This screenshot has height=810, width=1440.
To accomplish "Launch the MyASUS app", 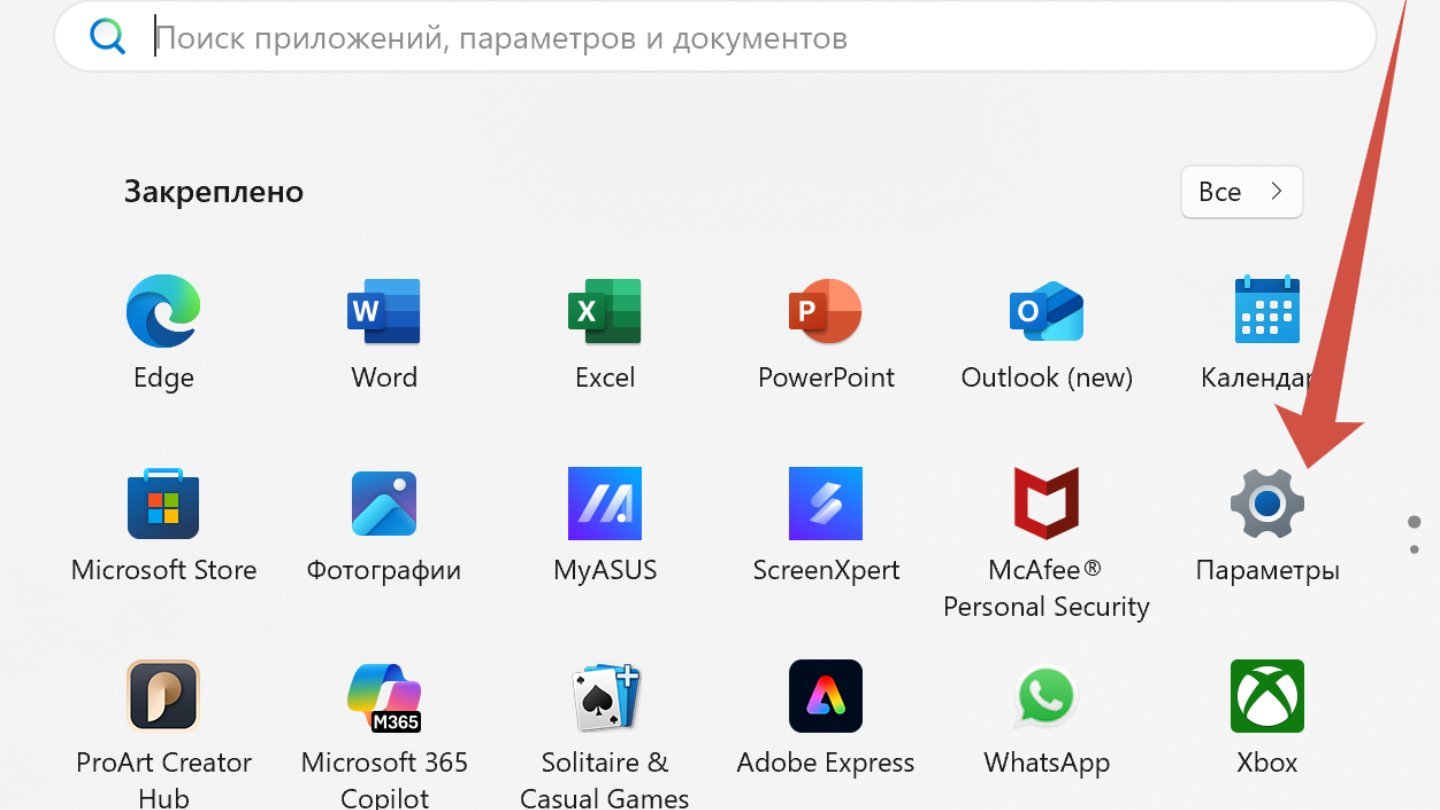I will (x=605, y=503).
